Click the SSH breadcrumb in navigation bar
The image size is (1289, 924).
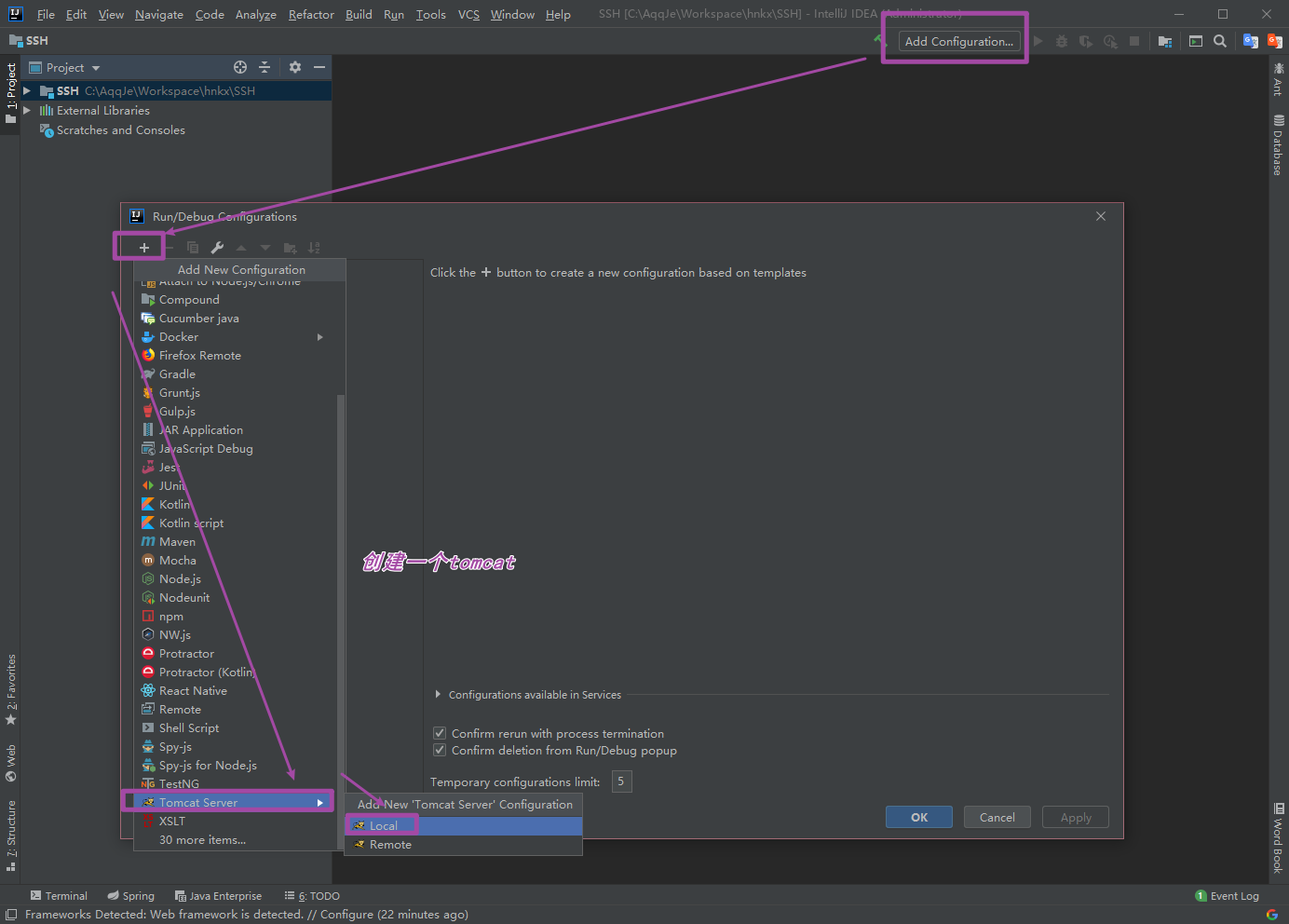point(29,41)
